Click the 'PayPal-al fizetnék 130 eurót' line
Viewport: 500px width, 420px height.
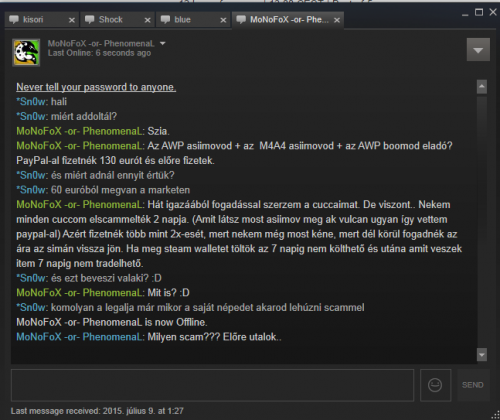(115, 161)
